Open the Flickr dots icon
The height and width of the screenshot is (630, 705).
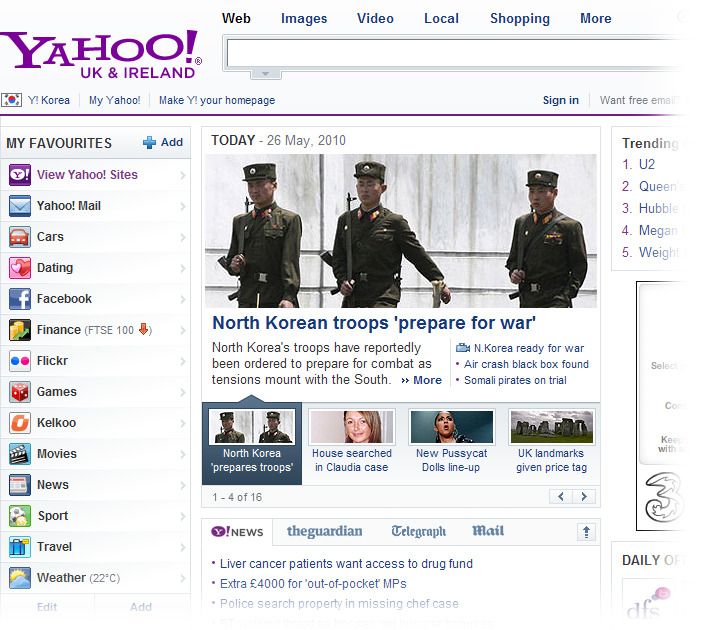click(x=20, y=361)
